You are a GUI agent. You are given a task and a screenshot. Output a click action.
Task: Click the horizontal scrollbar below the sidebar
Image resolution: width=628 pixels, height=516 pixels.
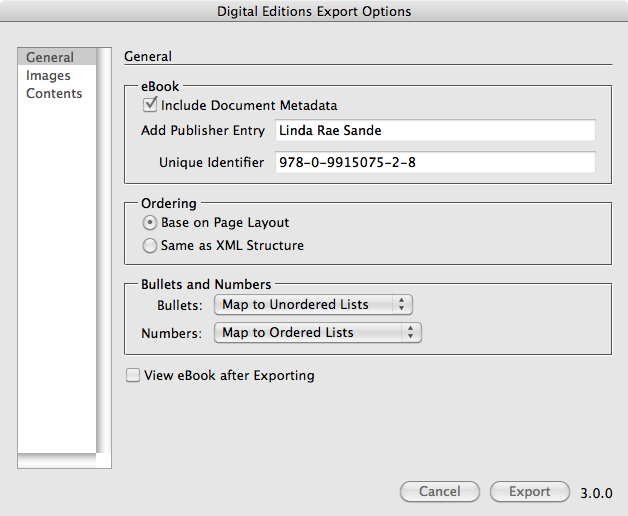pyautogui.click(x=58, y=461)
